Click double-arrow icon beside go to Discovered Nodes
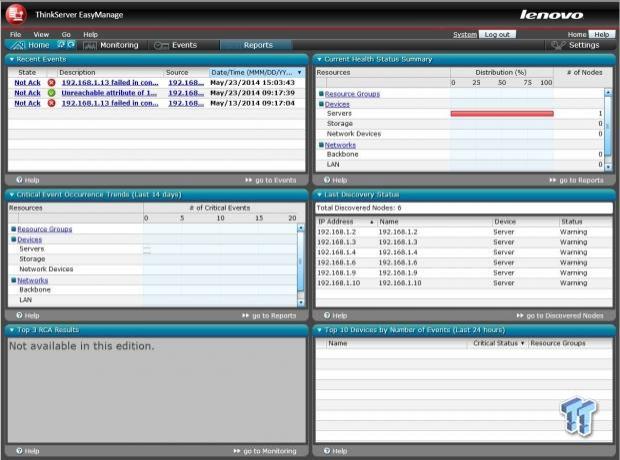 click(520, 316)
